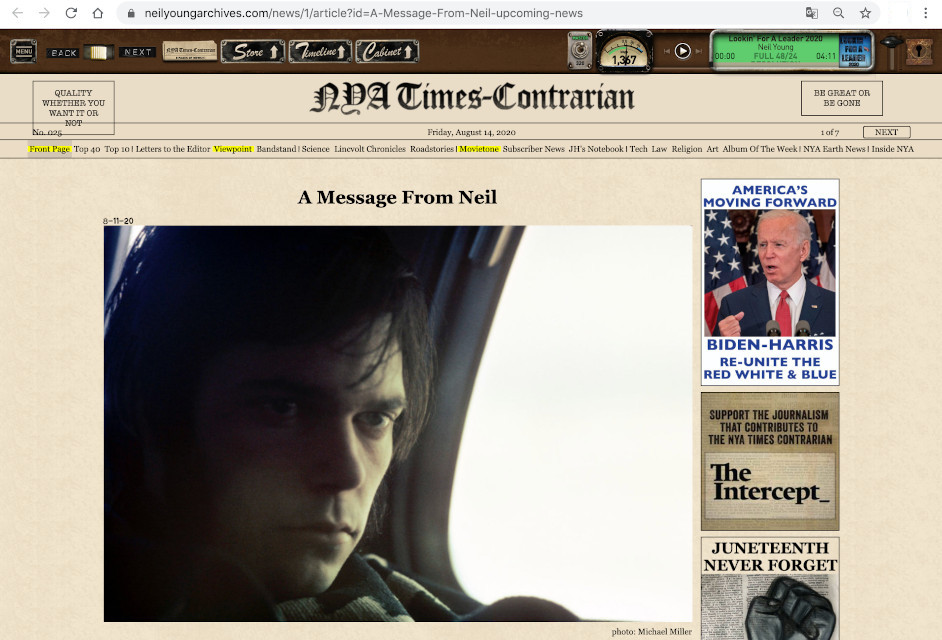The height and width of the screenshot is (640, 942).
Task: Open the Store plaque
Action: (x=253, y=52)
